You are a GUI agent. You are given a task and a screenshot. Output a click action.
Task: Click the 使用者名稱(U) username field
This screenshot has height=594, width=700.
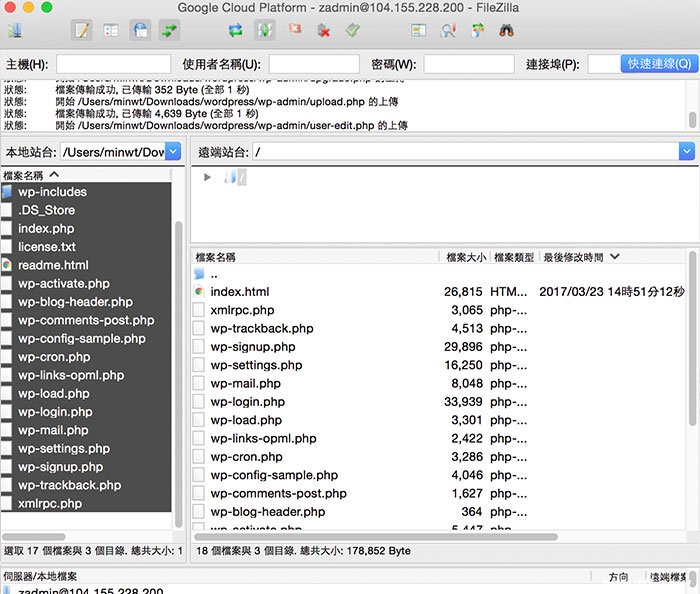point(314,64)
